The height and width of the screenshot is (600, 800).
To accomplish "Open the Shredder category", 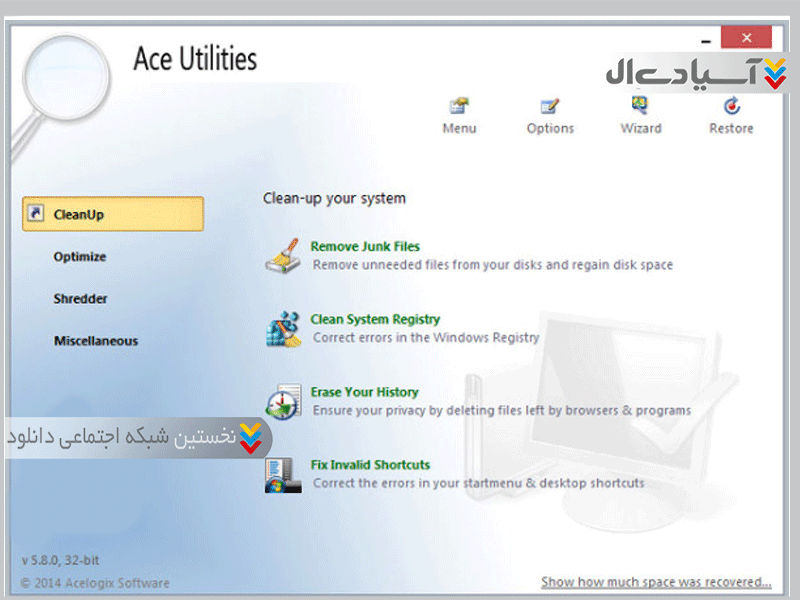I will pos(81,299).
